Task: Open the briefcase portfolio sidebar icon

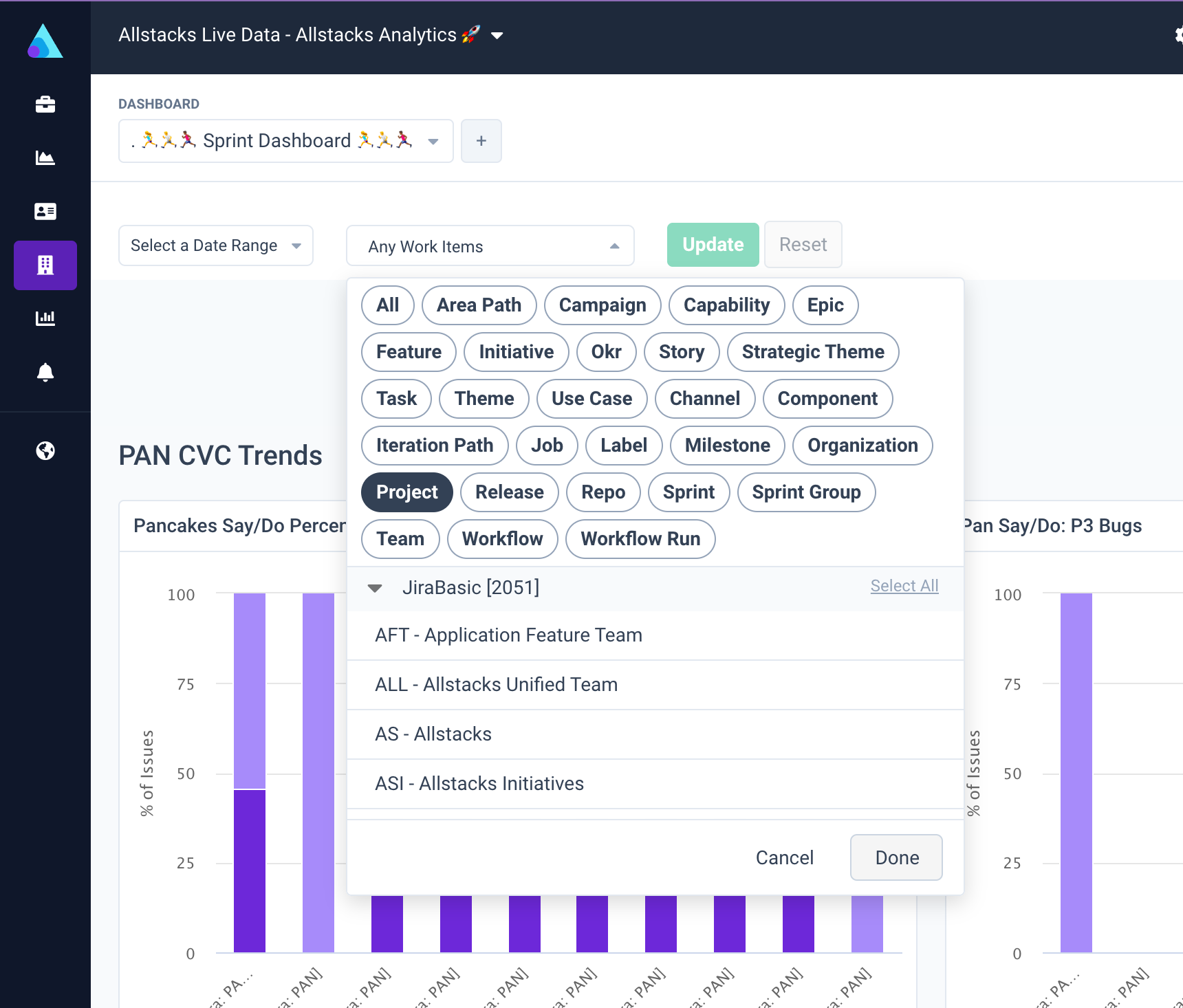Action: pos(45,105)
